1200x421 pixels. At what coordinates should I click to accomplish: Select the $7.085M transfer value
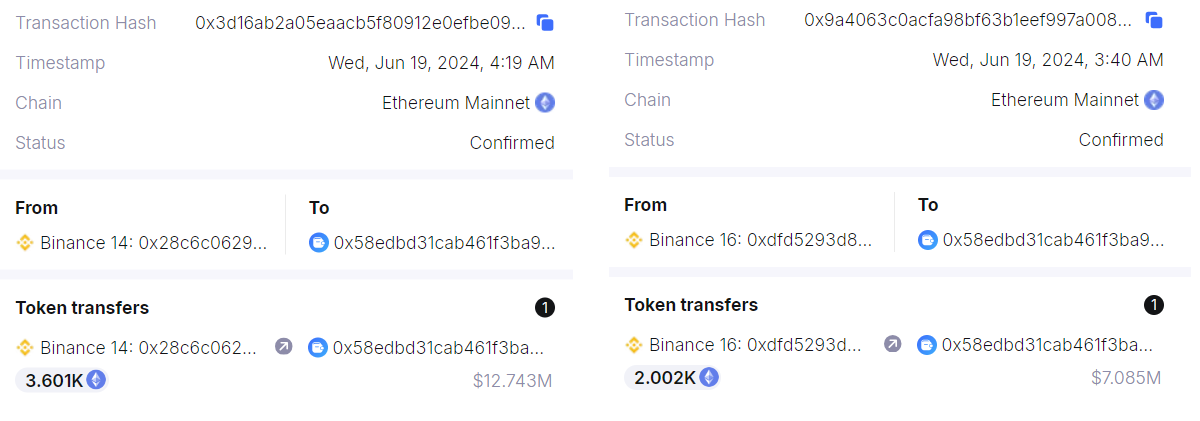(x=1125, y=378)
